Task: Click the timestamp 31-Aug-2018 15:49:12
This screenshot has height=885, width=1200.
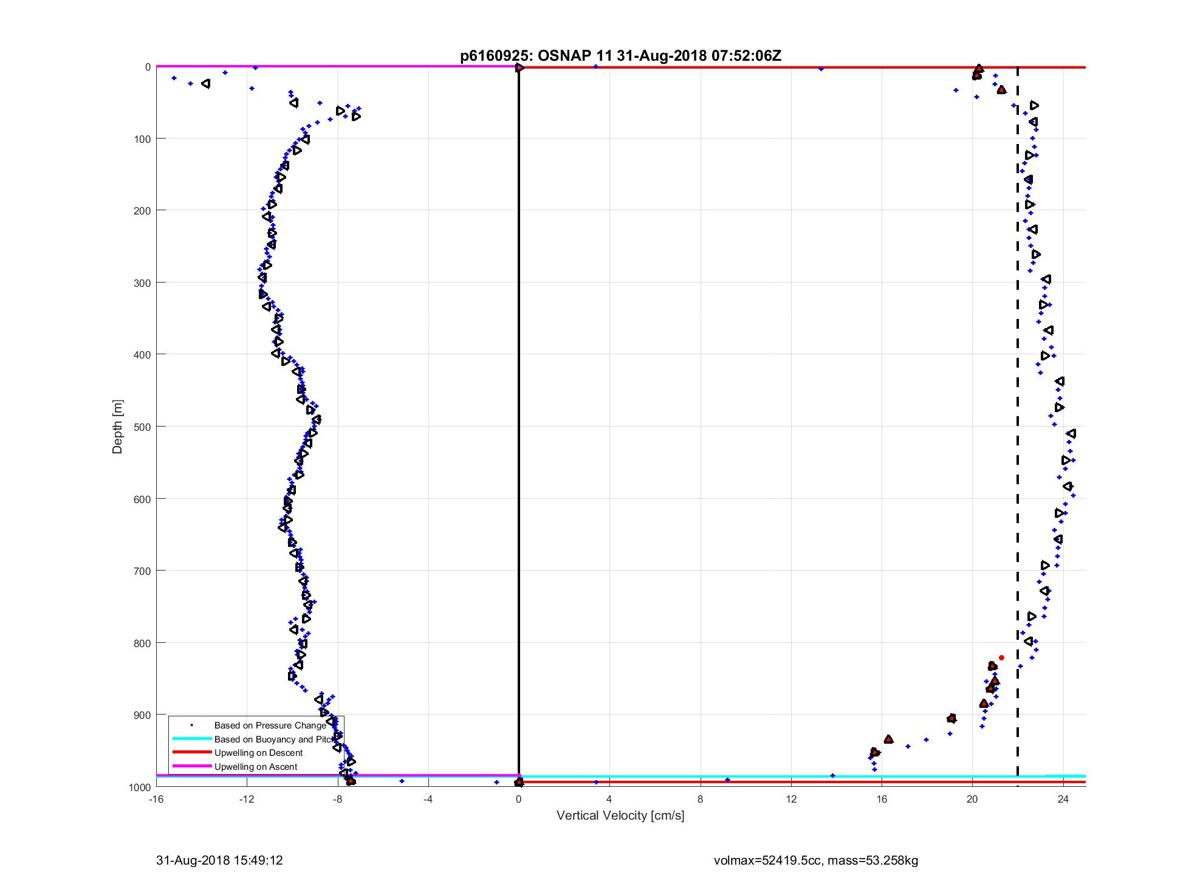Action: pyautogui.click(x=219, y=860)
